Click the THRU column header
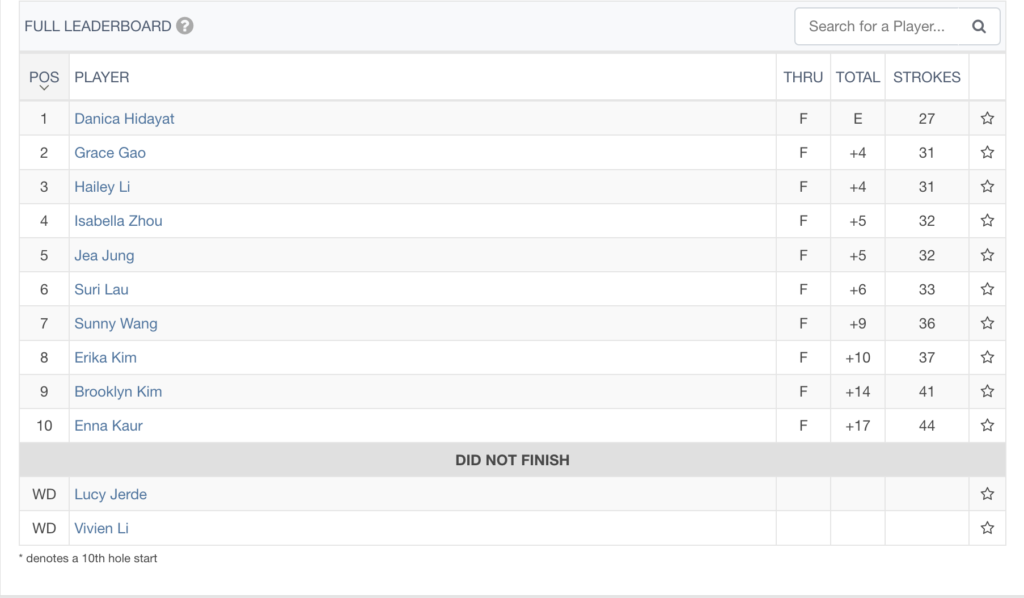Screen dimensions: 1024x598 [803, 77]
